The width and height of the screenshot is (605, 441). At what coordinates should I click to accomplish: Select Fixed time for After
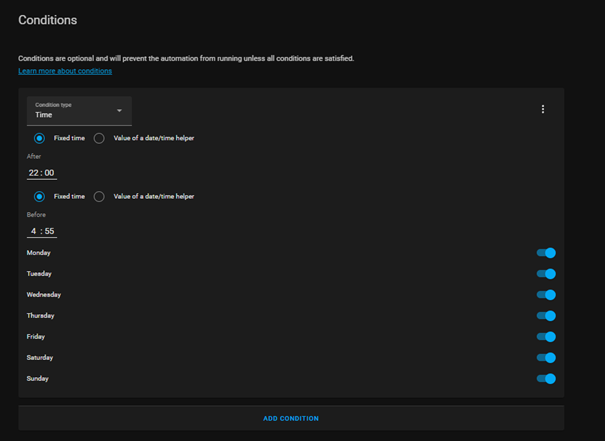[x=40, y=138]
